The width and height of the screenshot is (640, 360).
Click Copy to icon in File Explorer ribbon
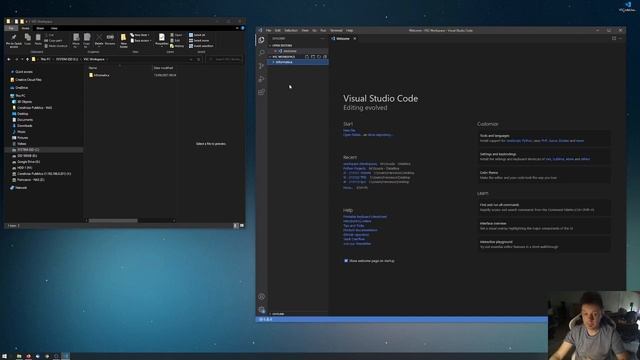87,40
